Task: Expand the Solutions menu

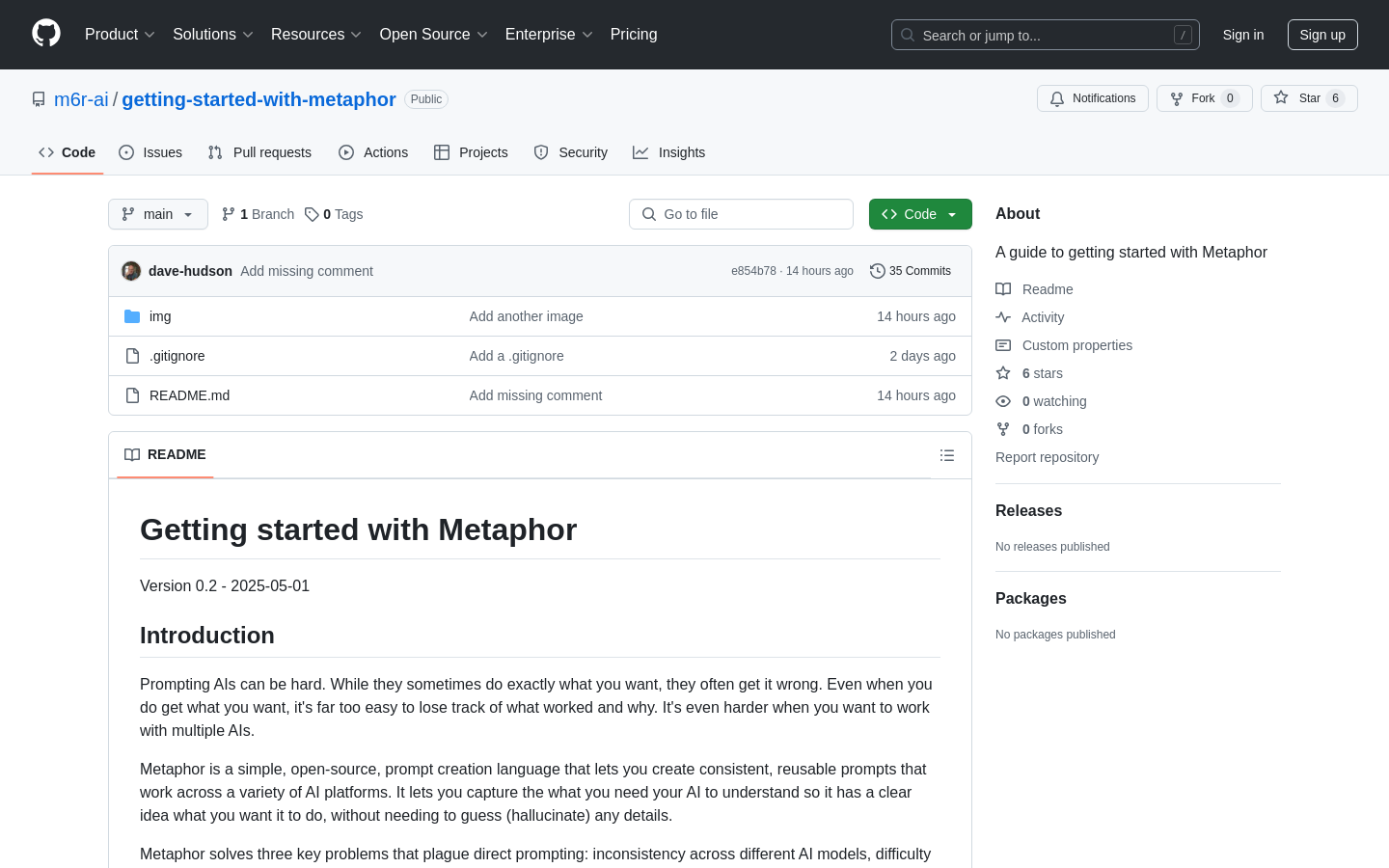Action: tap(213, 35)
